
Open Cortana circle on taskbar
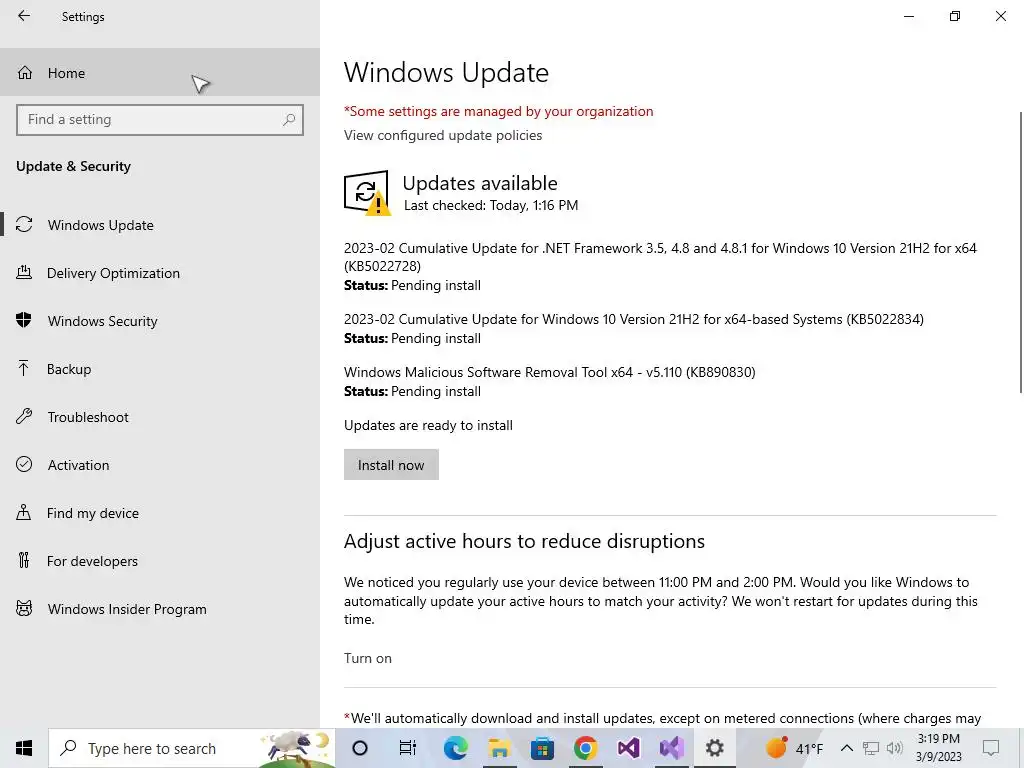click(360, 748)
